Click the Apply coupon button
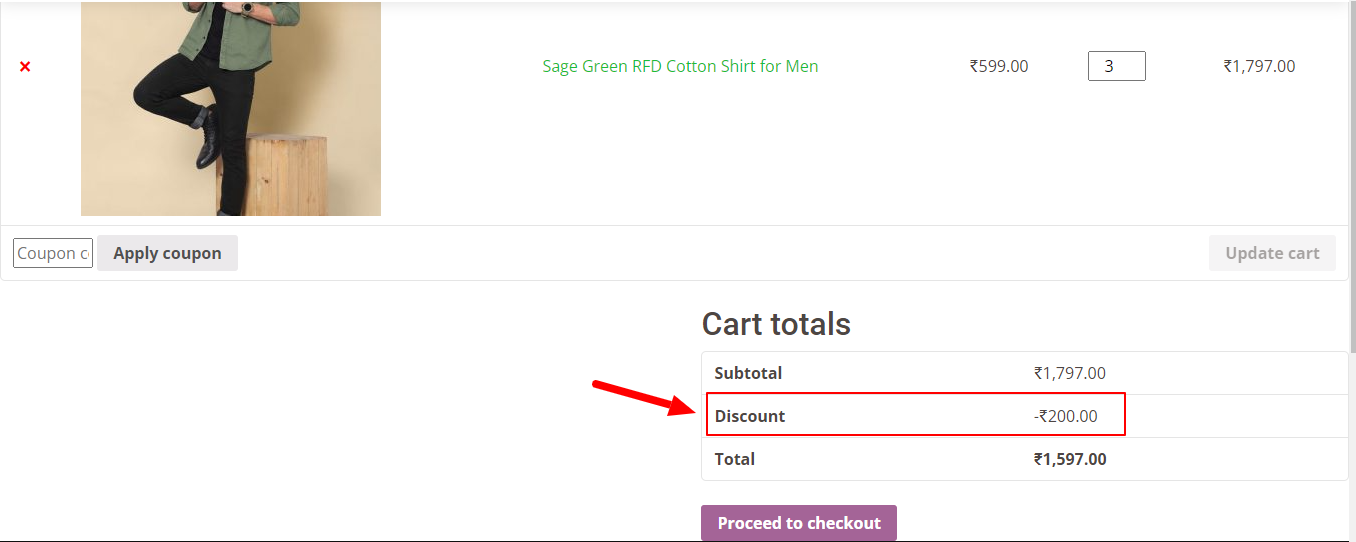Screen dimensions: 1356x542 [x=167, y=253]
